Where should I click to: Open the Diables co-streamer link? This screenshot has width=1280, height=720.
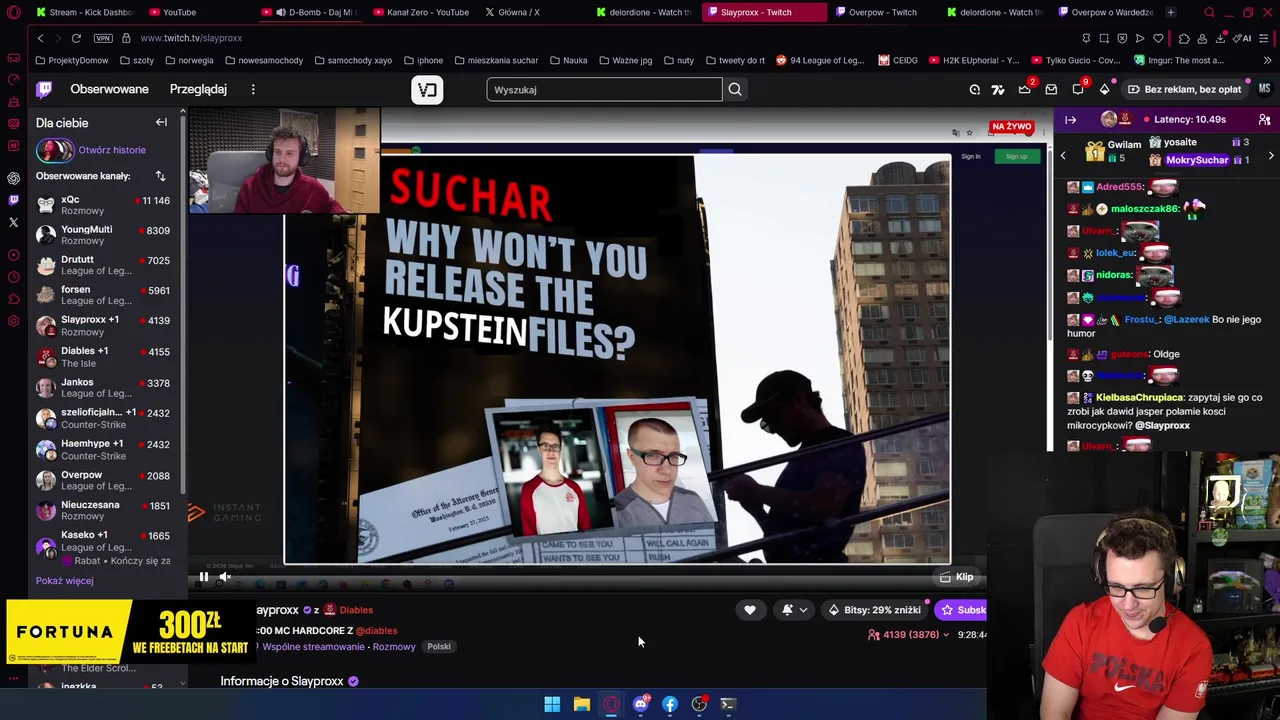pos(355,610)
